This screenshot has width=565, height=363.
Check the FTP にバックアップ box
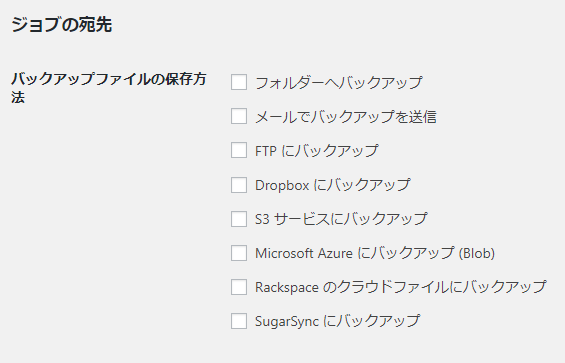pos(239,150)
